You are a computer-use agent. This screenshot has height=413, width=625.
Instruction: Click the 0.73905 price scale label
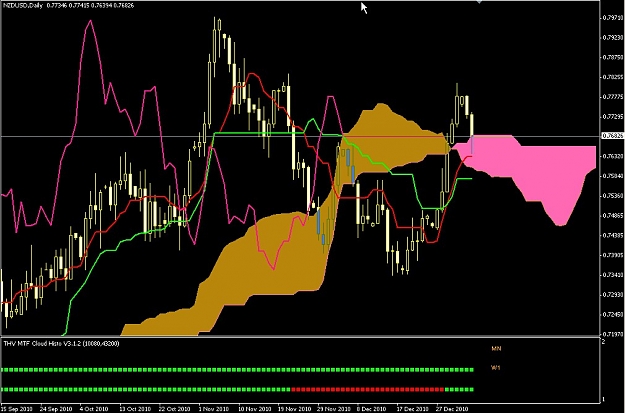click(613, 255)
